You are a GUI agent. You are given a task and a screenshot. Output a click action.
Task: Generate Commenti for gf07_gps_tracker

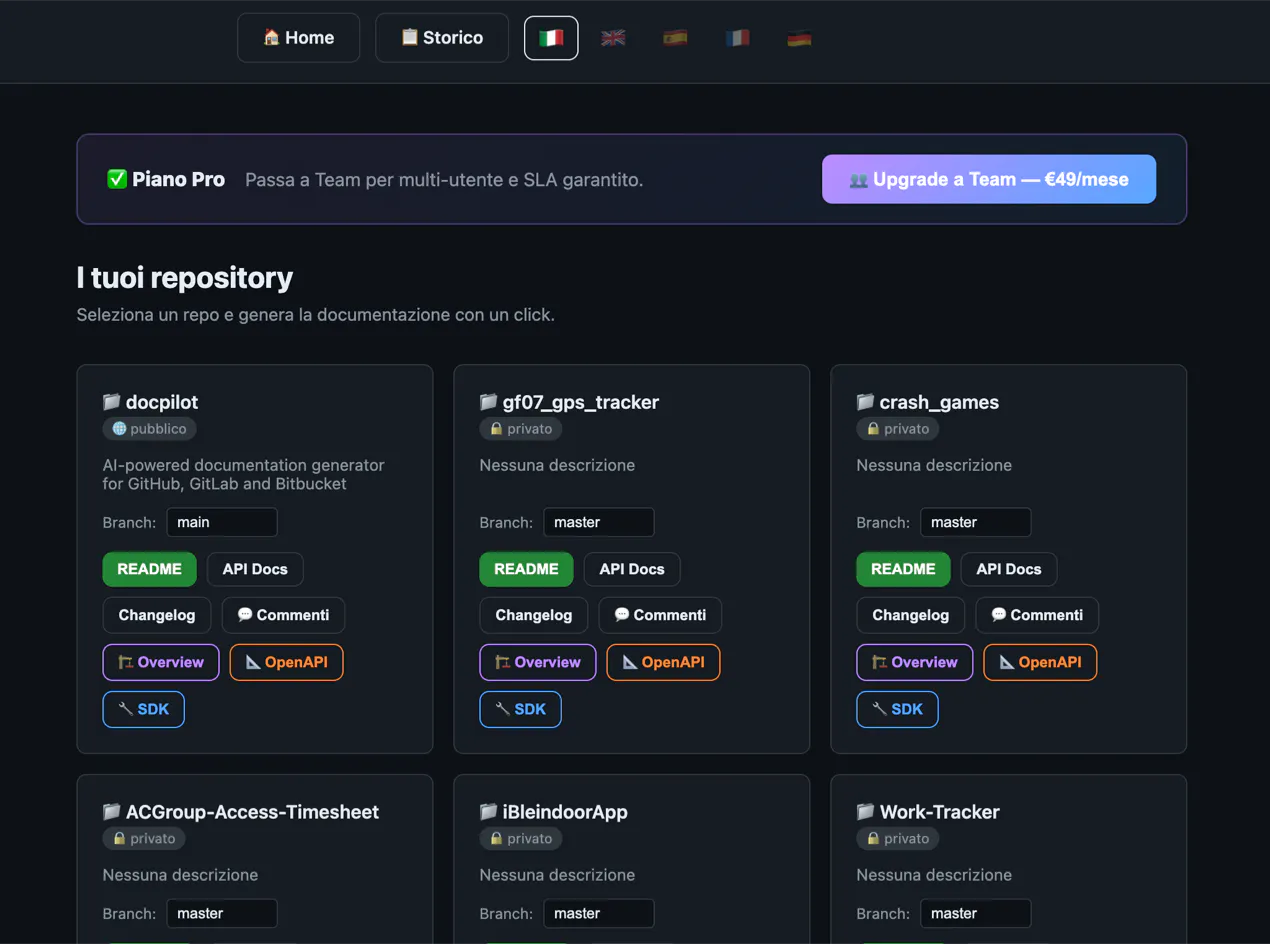[660, 615]
